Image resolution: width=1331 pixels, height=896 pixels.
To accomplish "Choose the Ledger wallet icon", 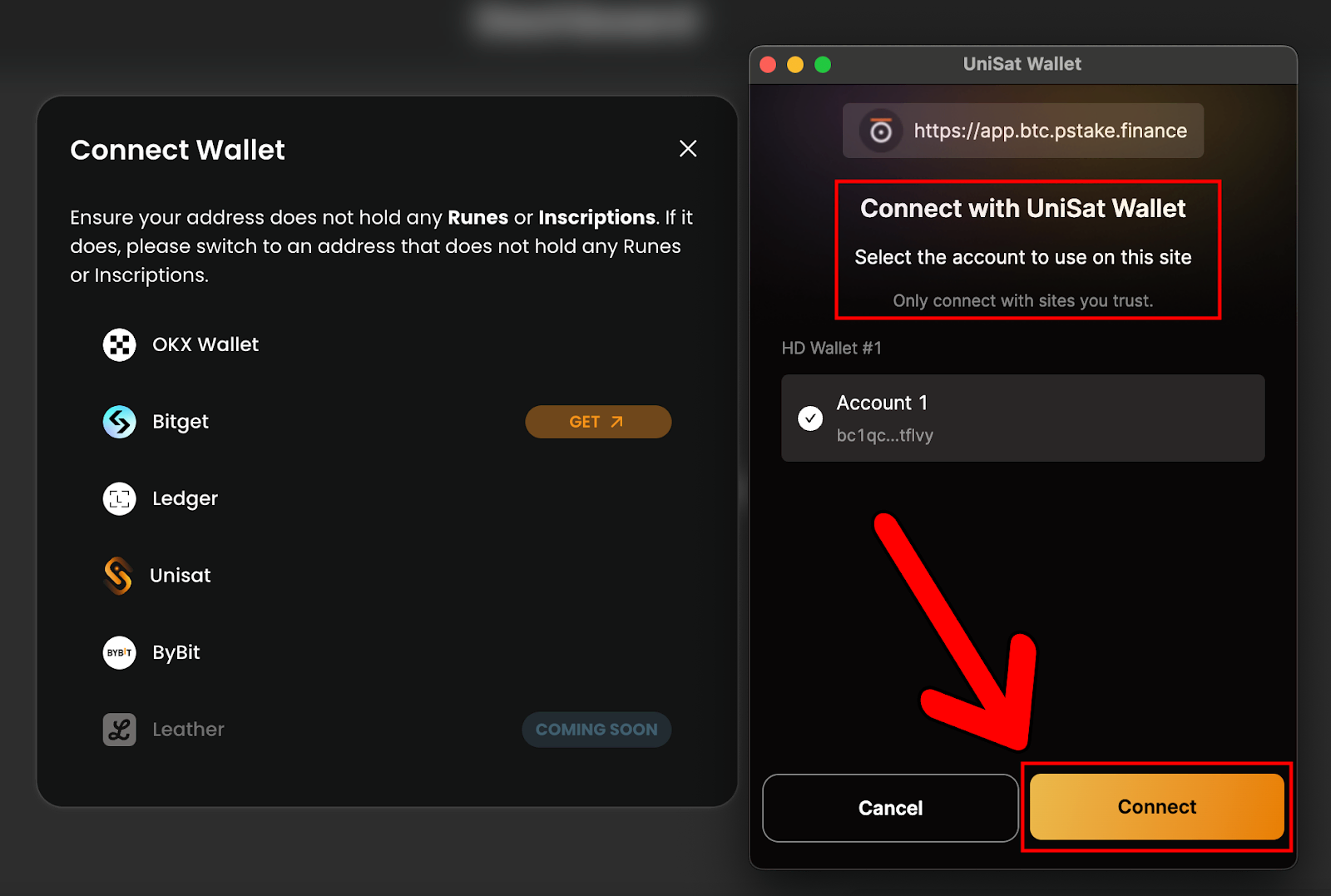I will 119,498.
